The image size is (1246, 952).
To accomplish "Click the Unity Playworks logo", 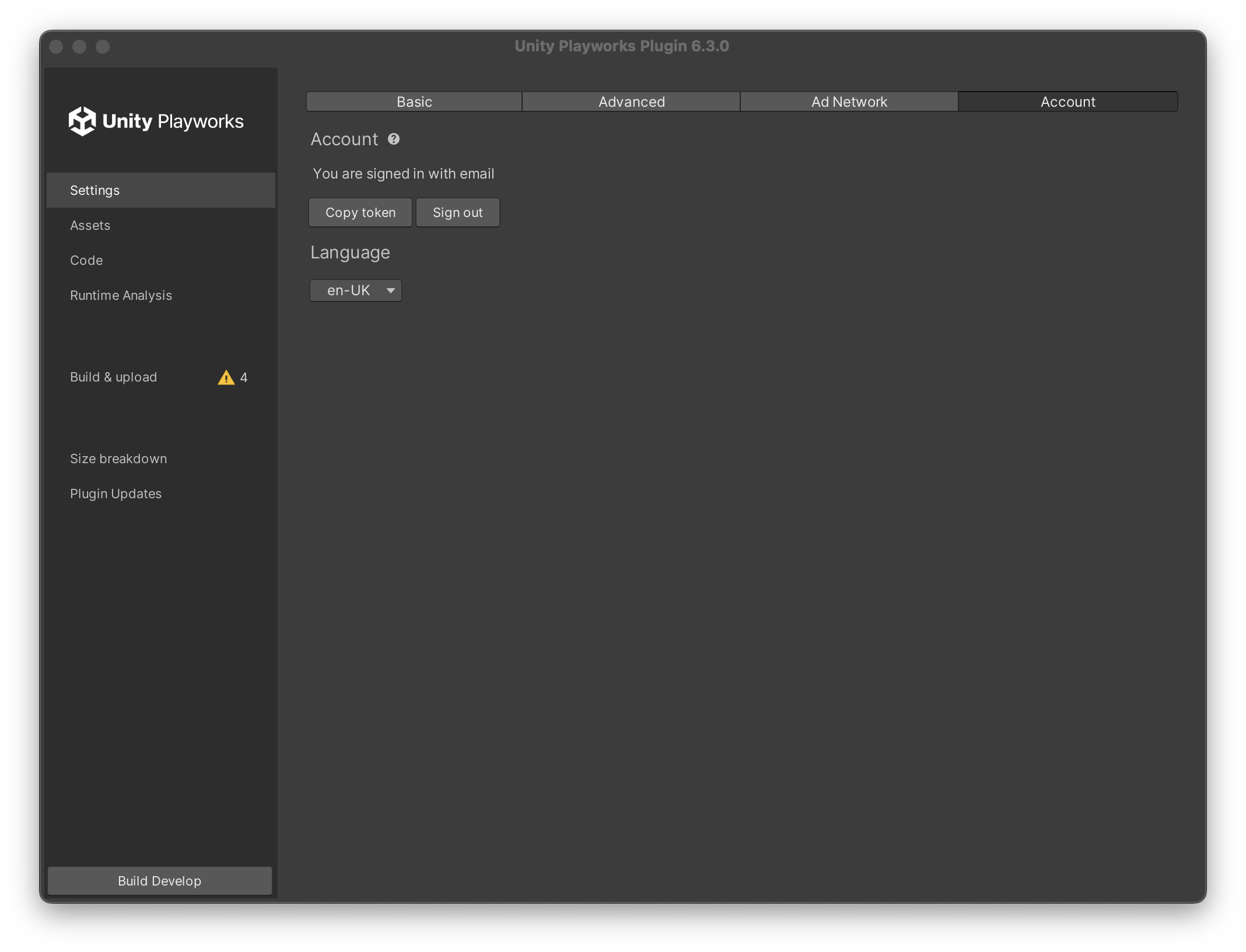I will 156,121.
